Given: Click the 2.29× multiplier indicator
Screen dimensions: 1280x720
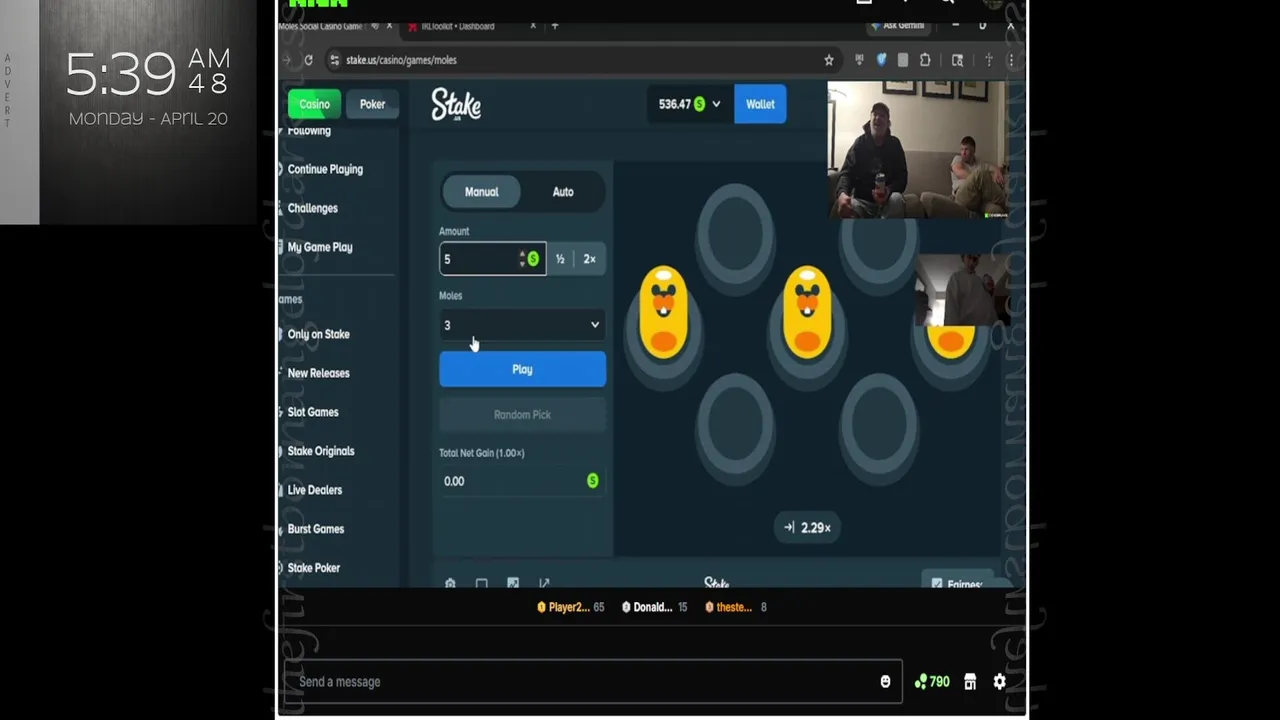Looking at the screenshot, I should [x=808, y=527].
